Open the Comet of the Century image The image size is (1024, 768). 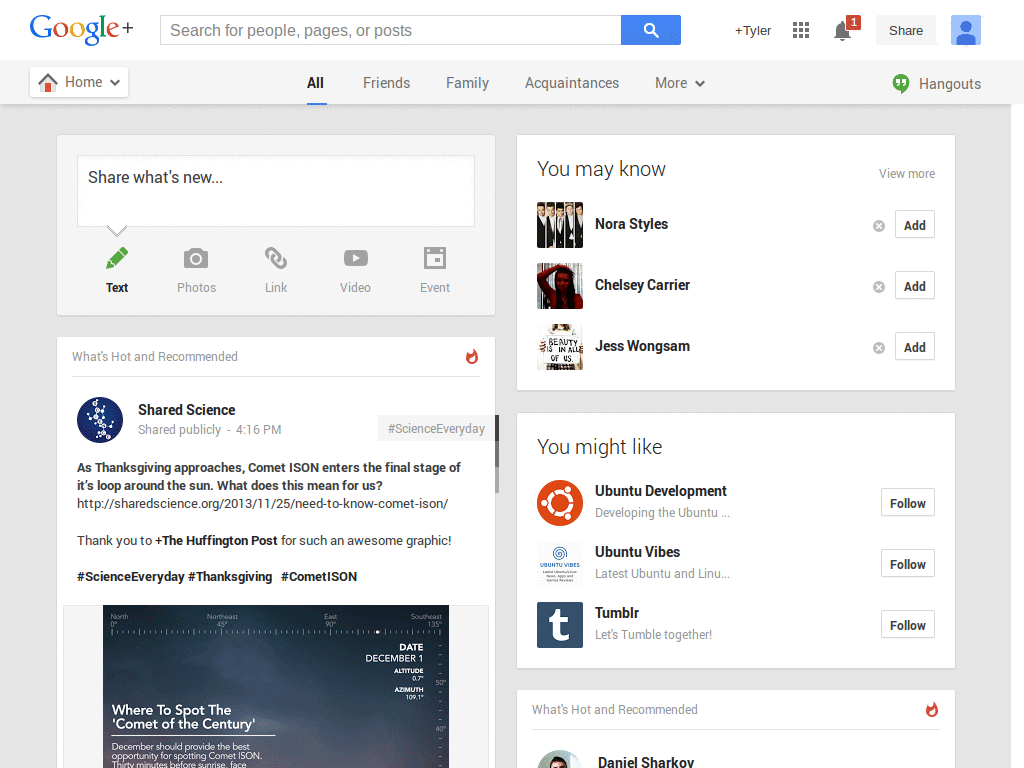tap(276, 686)
